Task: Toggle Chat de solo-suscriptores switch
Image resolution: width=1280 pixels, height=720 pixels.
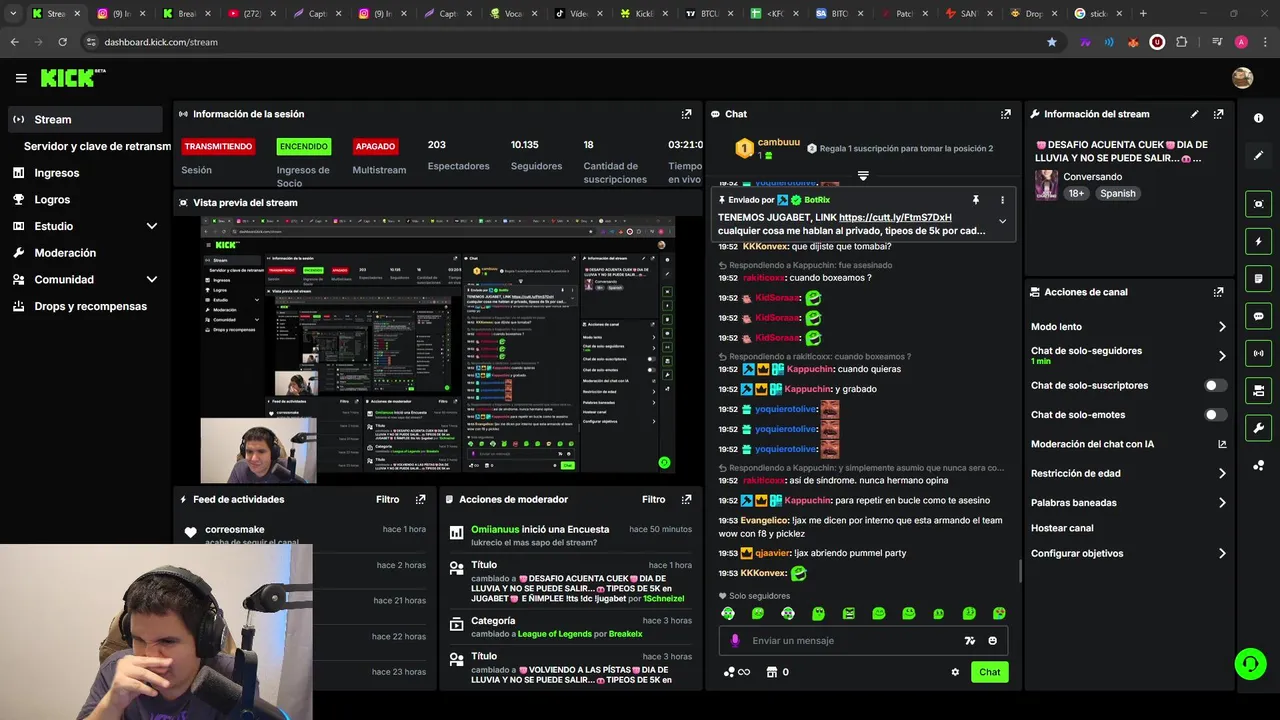Action: 1216,385
